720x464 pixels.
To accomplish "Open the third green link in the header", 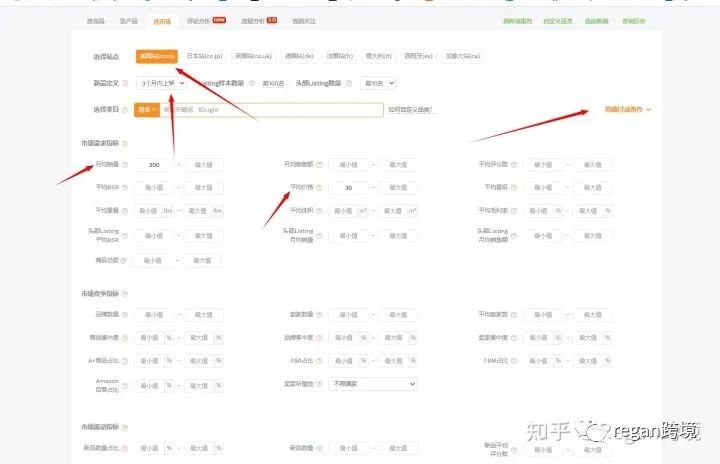I will pyautogui.click(x=596, y=21).
